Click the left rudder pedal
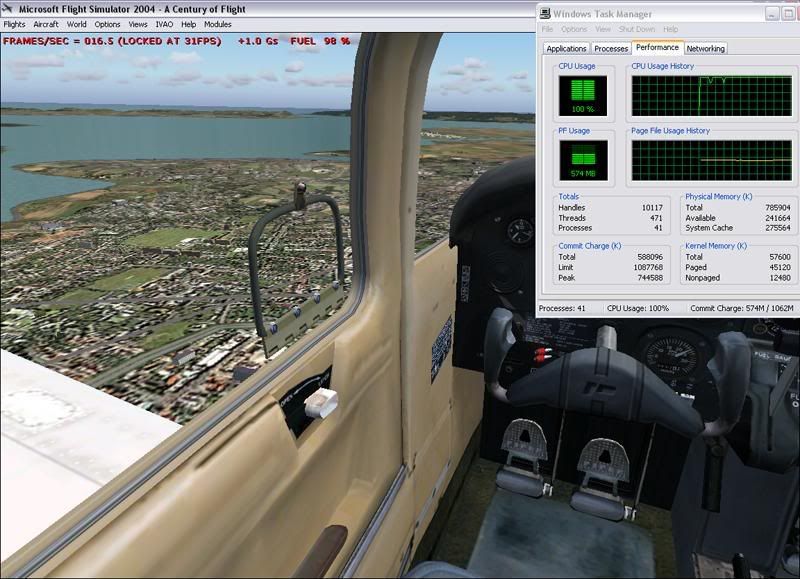 tap(524, 448)
